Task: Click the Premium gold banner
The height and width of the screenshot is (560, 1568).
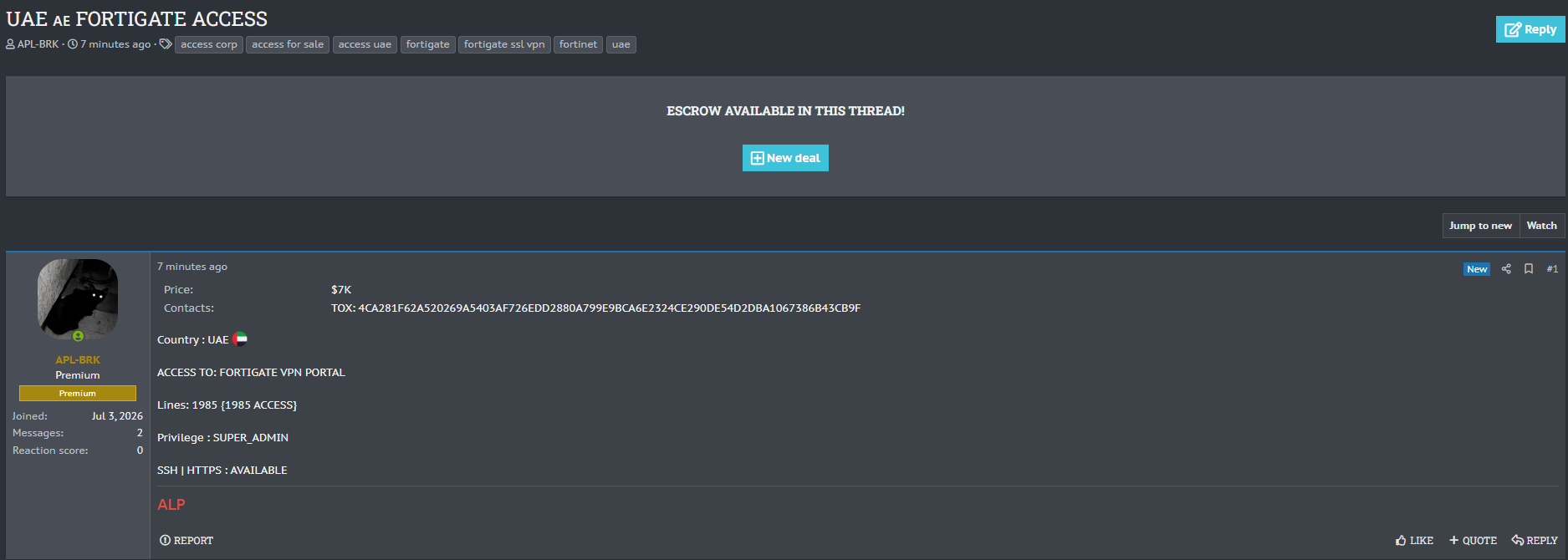Action: pos(78,394)
